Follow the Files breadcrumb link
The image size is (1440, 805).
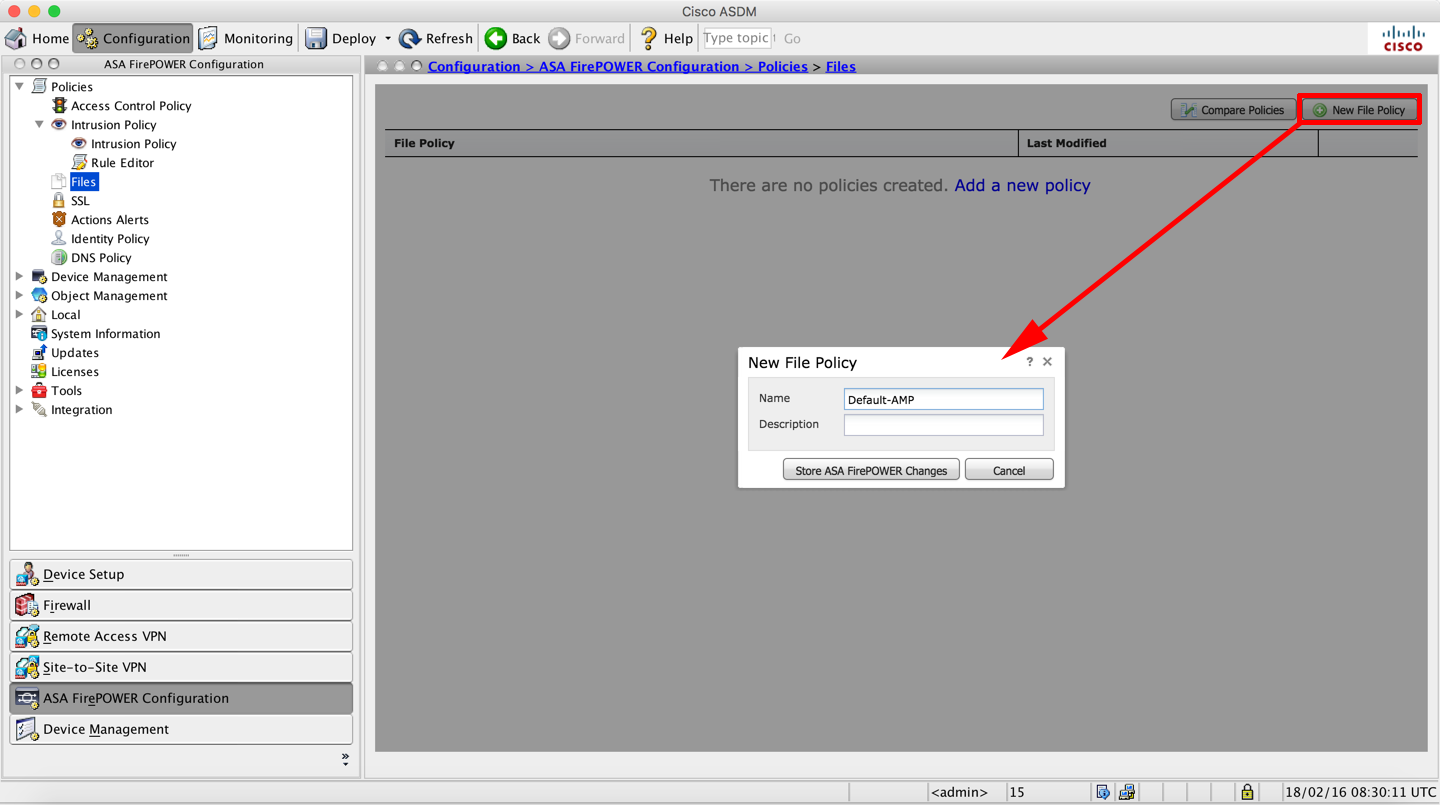[840, 66]
